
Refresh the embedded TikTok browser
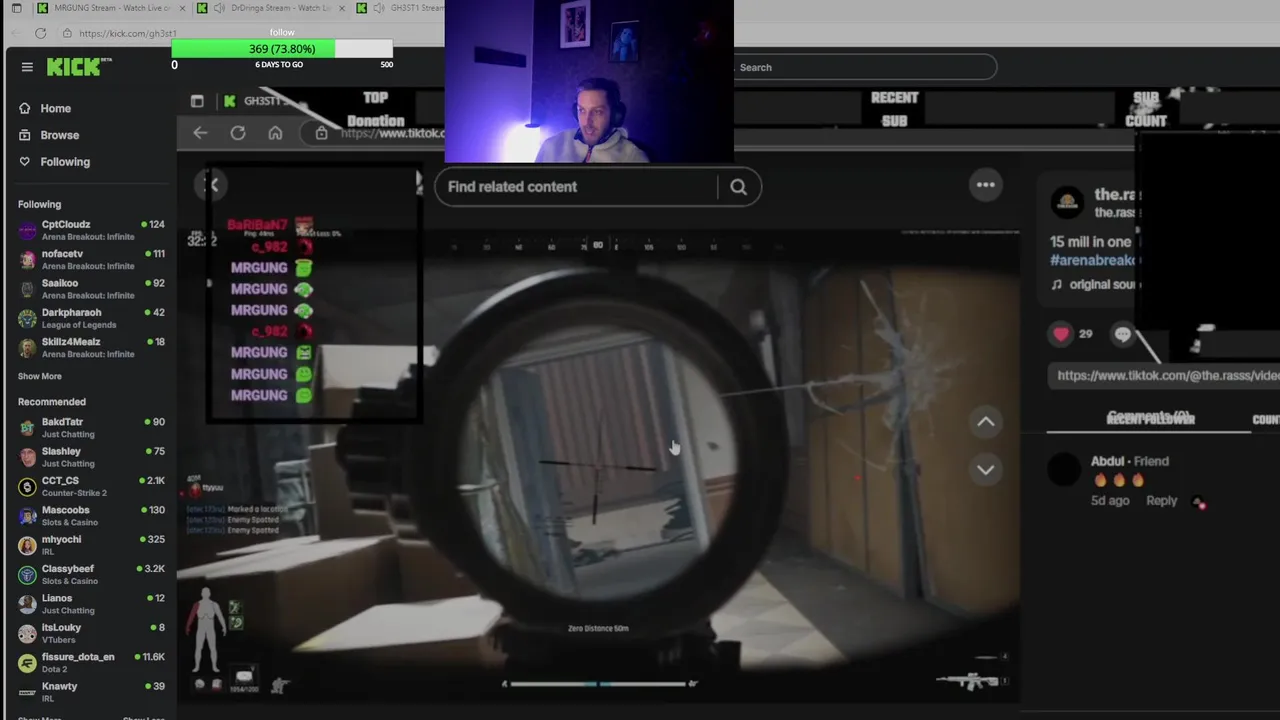[238, 133]
